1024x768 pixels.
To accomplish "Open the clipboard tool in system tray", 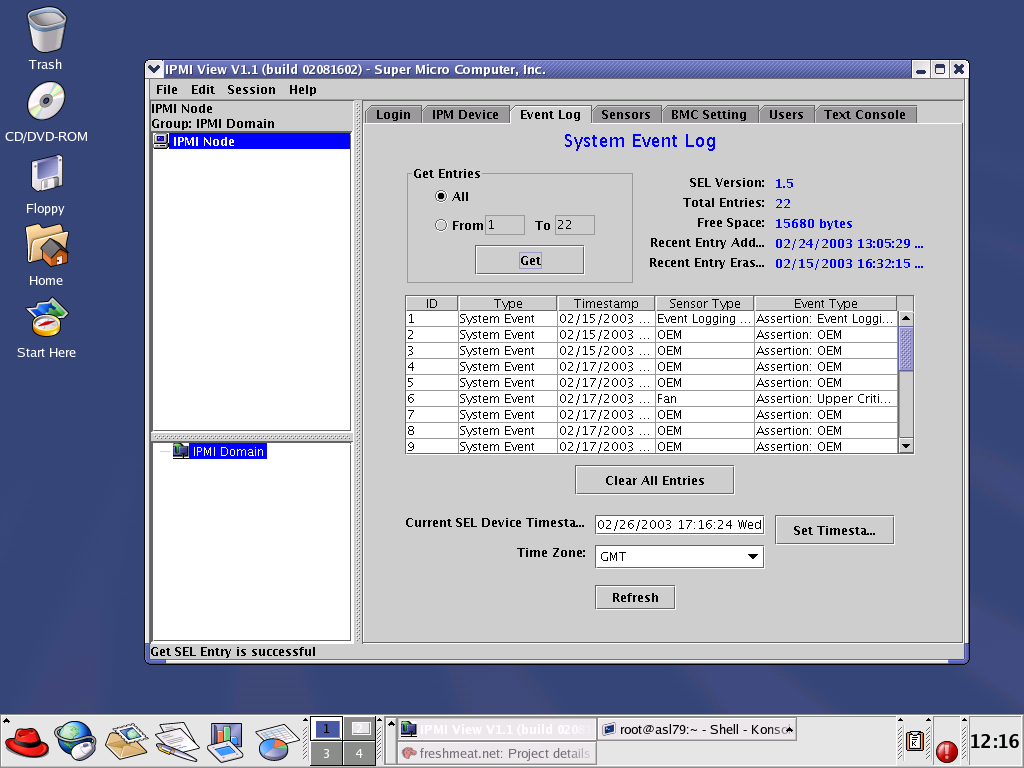I will [915, 741].
